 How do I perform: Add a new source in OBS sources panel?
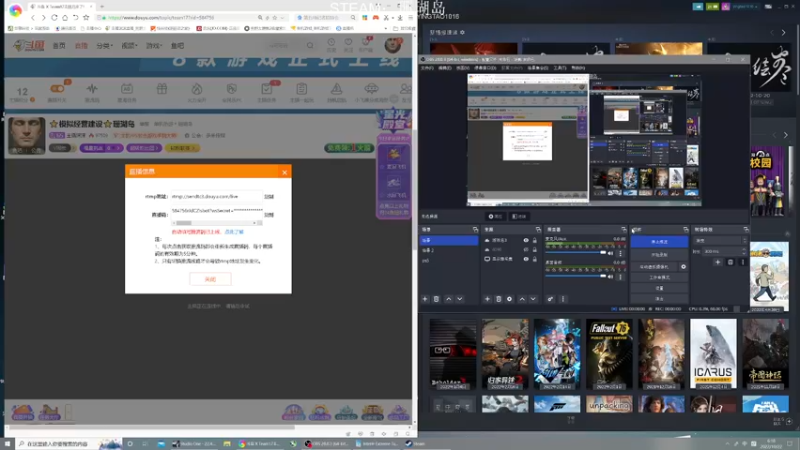(487, 299)
